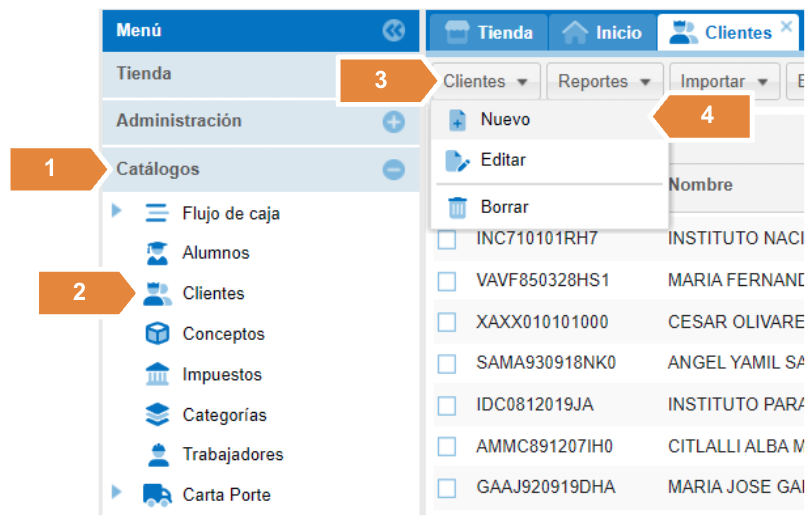The image size is (811, 521).
Task: Open the Importar dropdown
Action: tap(724, 82)
